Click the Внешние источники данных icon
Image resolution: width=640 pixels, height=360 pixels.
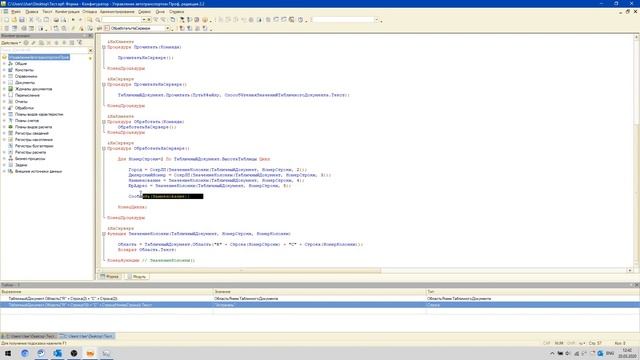tap(11, 171)
